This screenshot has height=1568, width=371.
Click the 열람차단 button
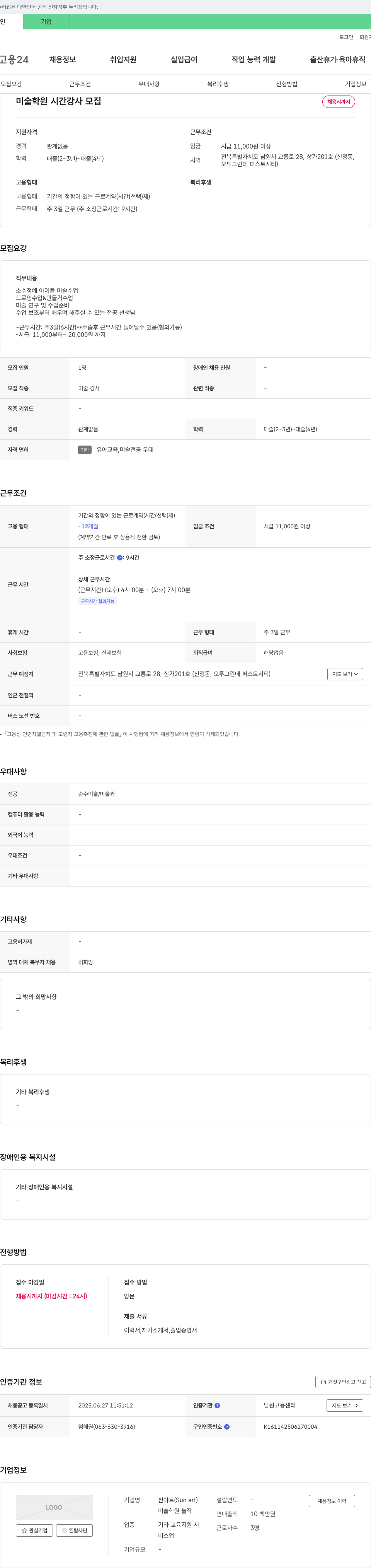coord(75,1530)
